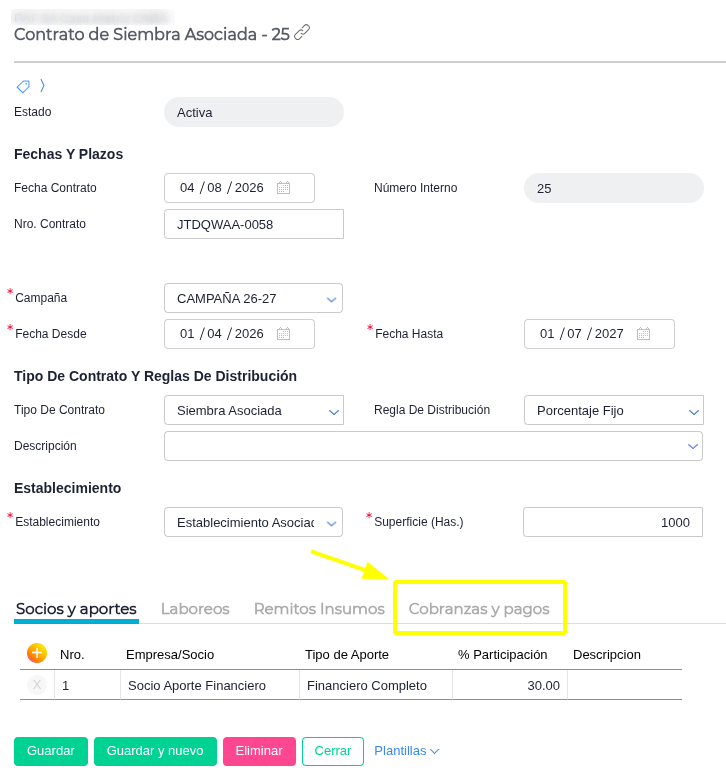Open the Plantillas menu

(x=406, y=751)
